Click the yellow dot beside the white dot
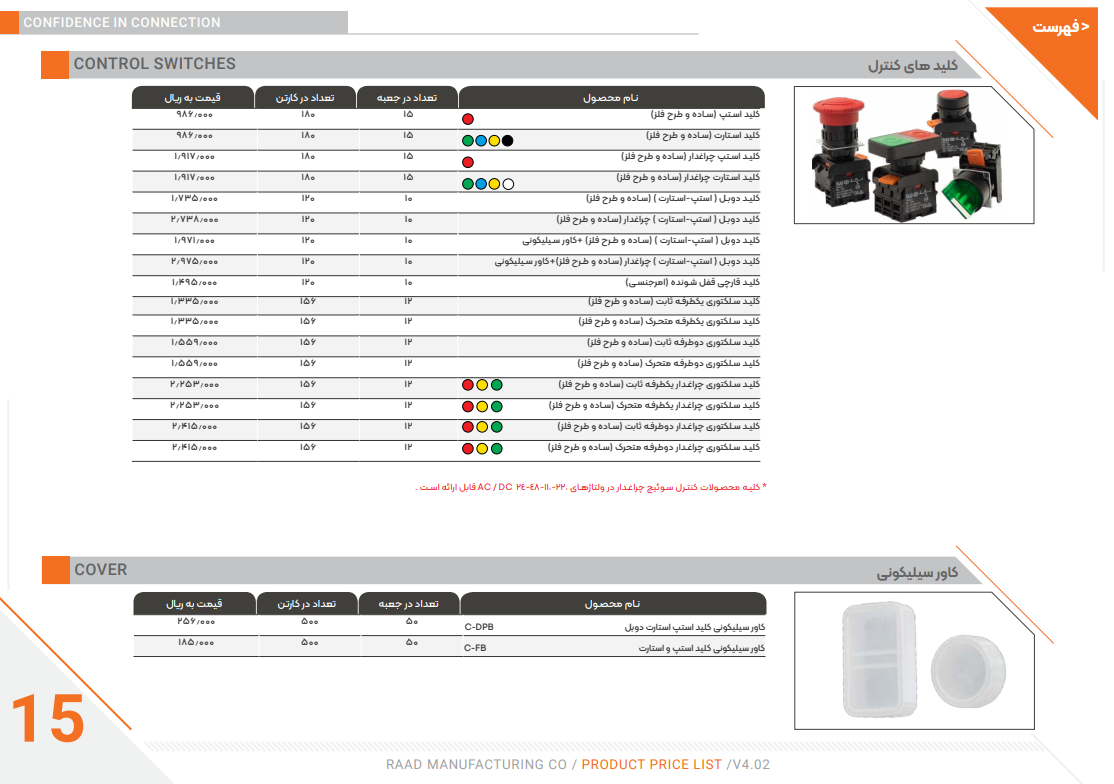This screenshot has height=784, width=1114. pos(494,184)
